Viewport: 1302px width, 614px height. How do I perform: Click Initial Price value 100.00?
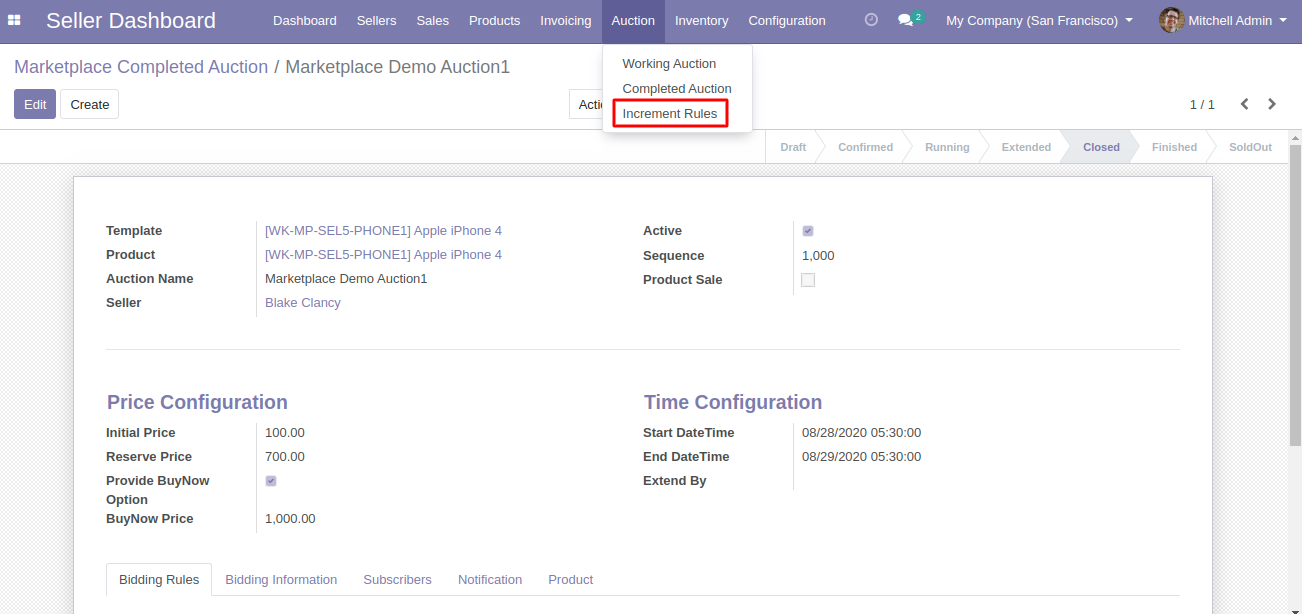[285, 433]
